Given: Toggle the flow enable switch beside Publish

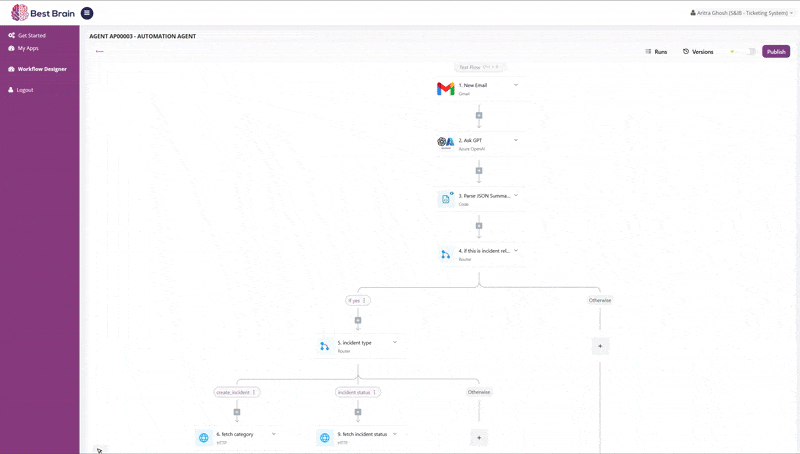Looking at the screenshot, I should [749, 52].
